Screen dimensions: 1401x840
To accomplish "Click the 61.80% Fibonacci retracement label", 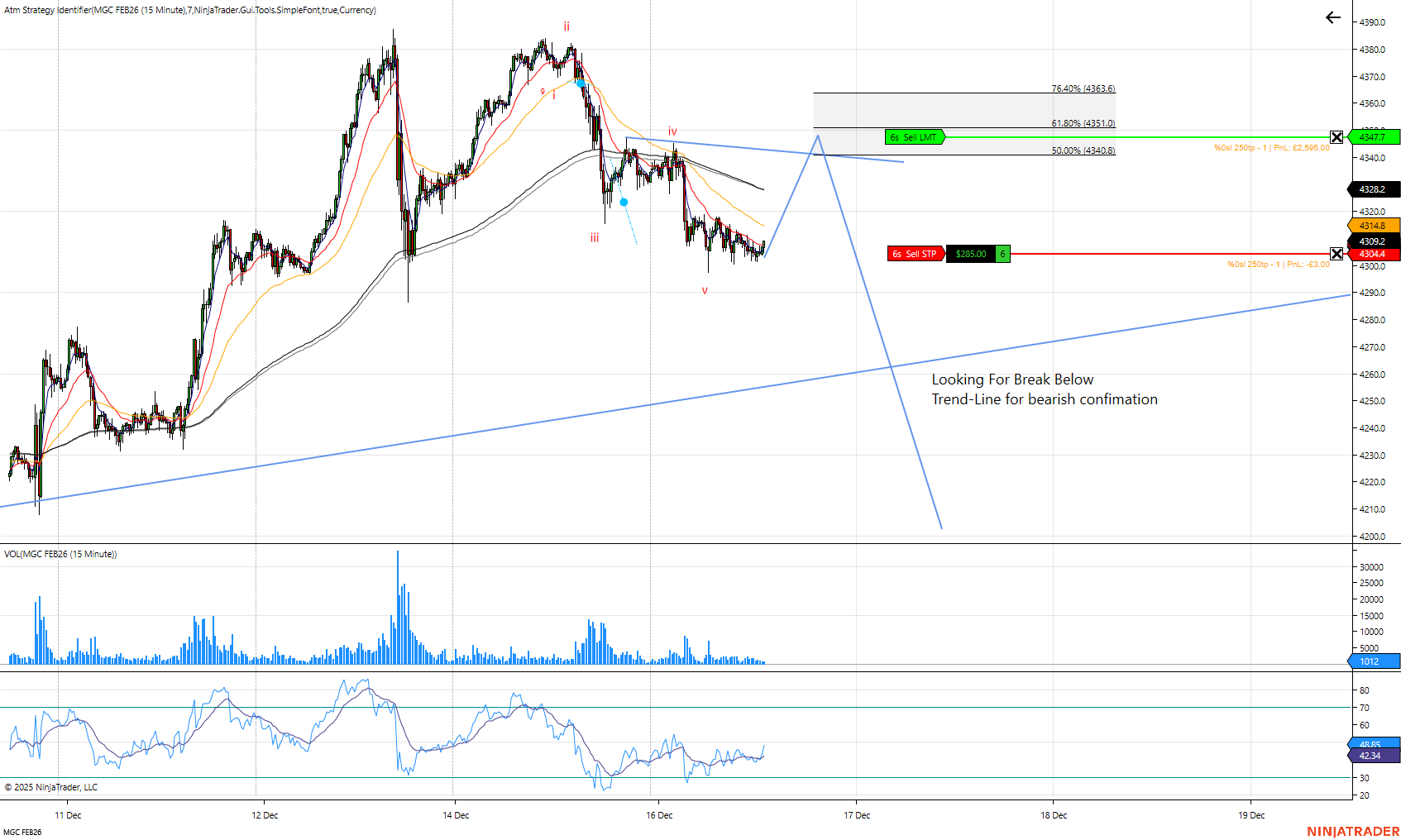I will [x=1082, y=122].
